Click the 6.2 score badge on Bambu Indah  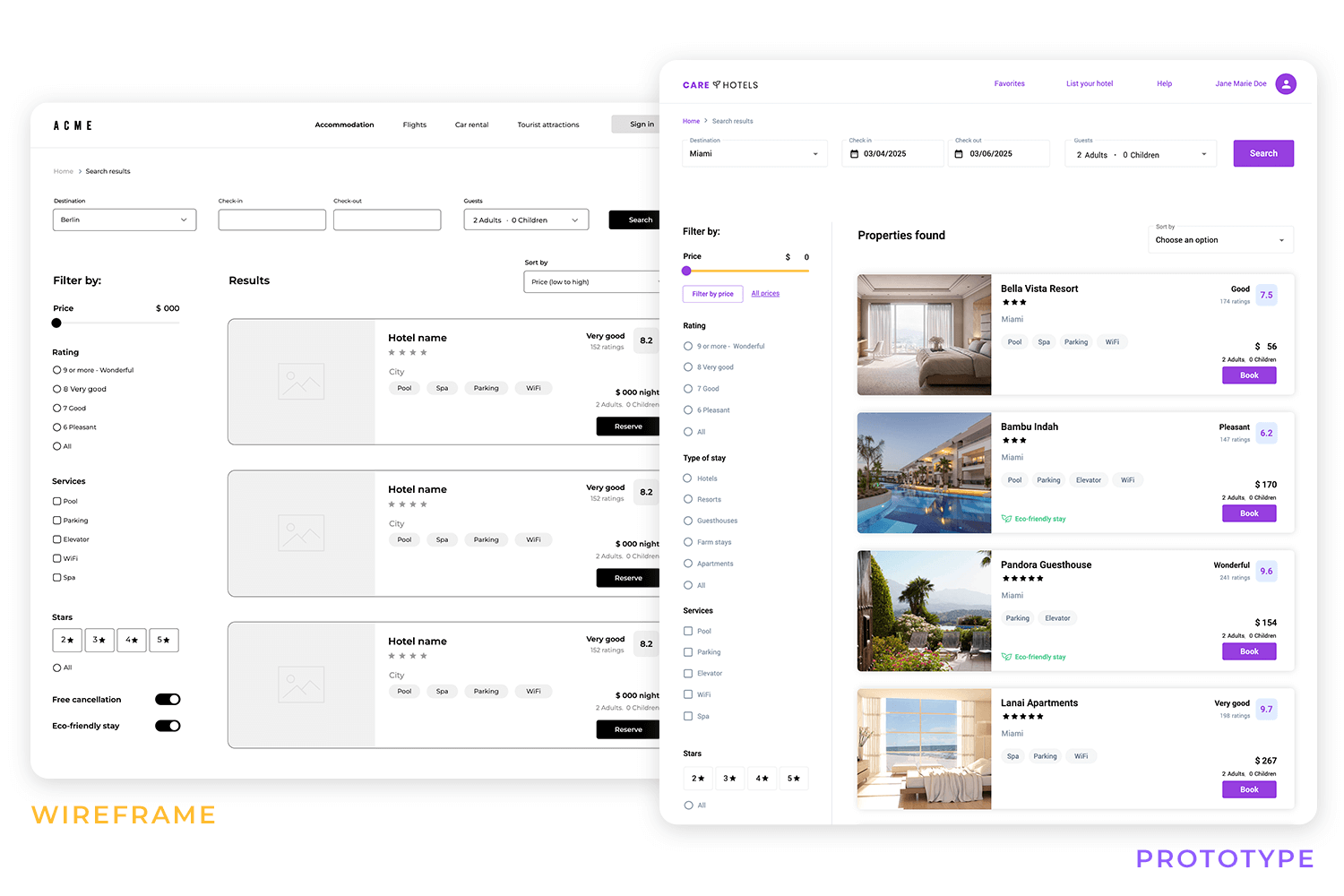click(x=1266, y=433)
